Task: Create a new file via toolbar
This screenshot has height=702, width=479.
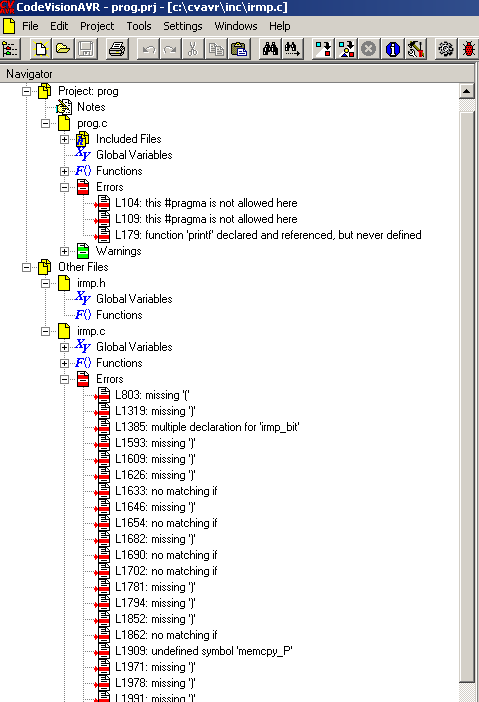Action: (x=40, y=49)
